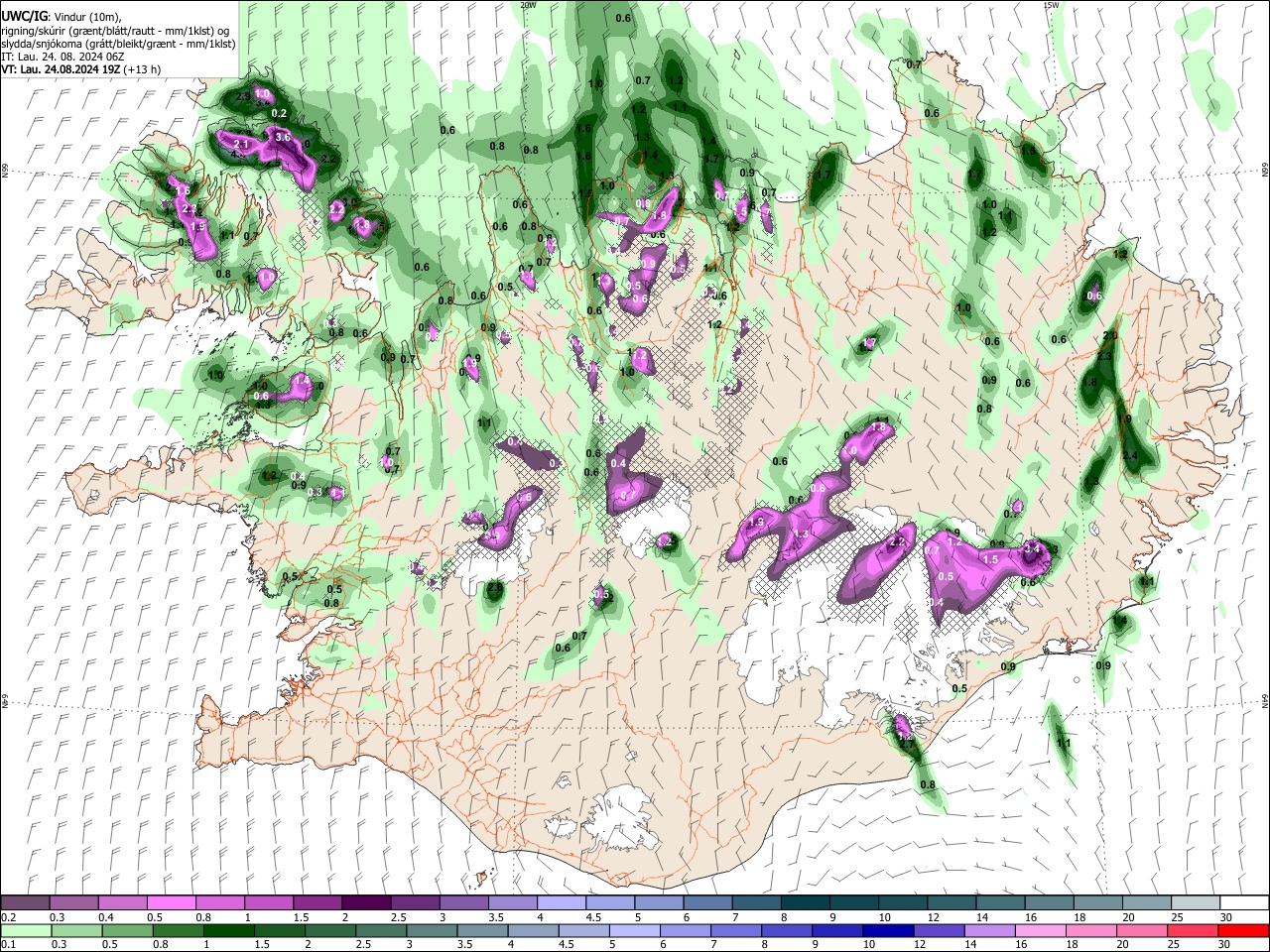Pick the navy blue swatch between 10 and 12 in rain legend
1270x952 pixels.
coord(886,930)
